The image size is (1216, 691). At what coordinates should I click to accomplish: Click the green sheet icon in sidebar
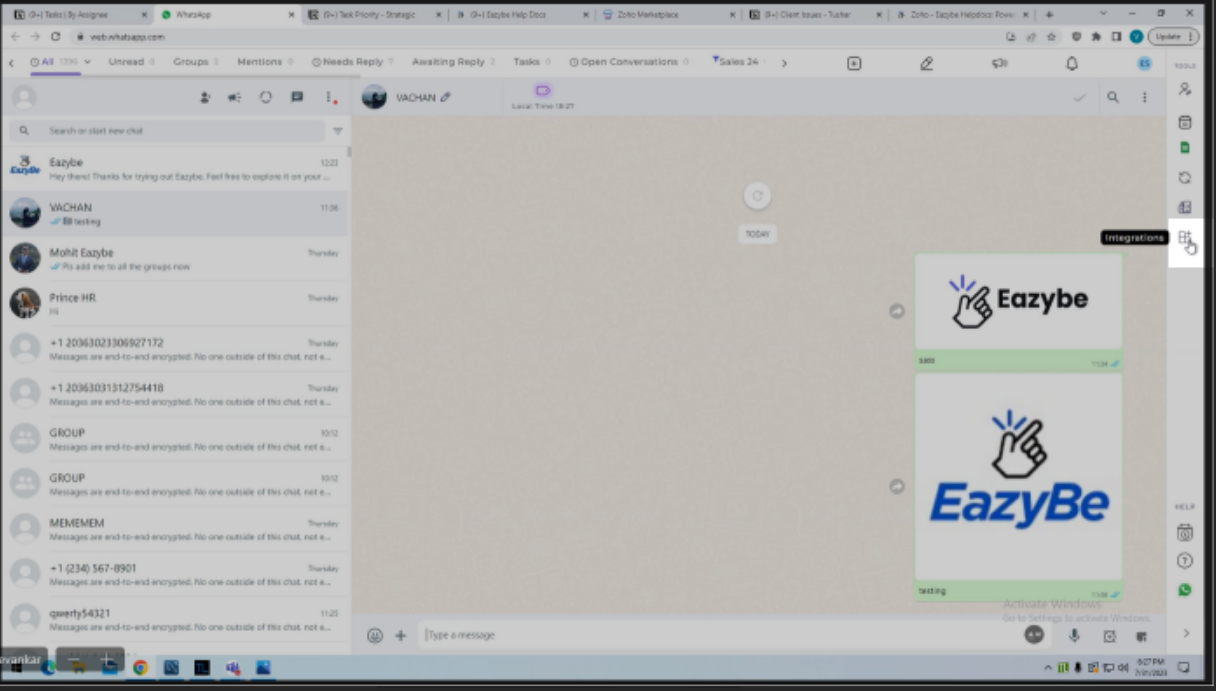point(1185,148)
